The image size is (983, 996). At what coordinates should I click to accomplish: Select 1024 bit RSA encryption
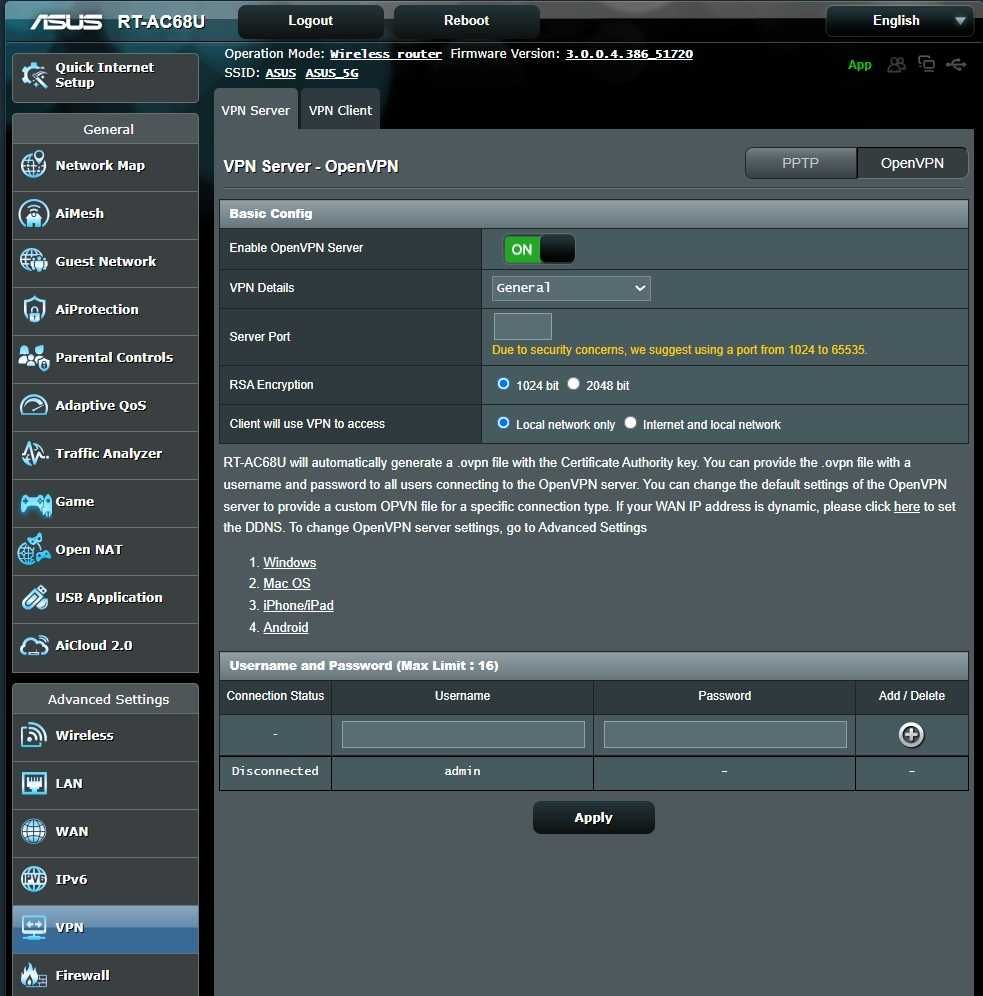point(503,384)
